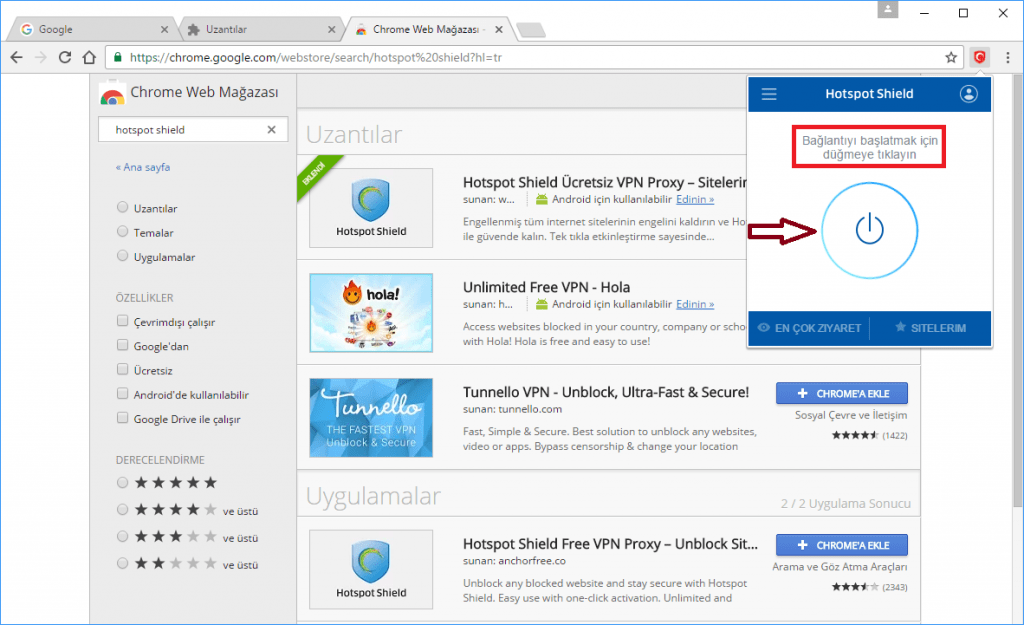Go to homepage using the home icon
Viewport: 1024px width, 625px height.
coord(88,57)
